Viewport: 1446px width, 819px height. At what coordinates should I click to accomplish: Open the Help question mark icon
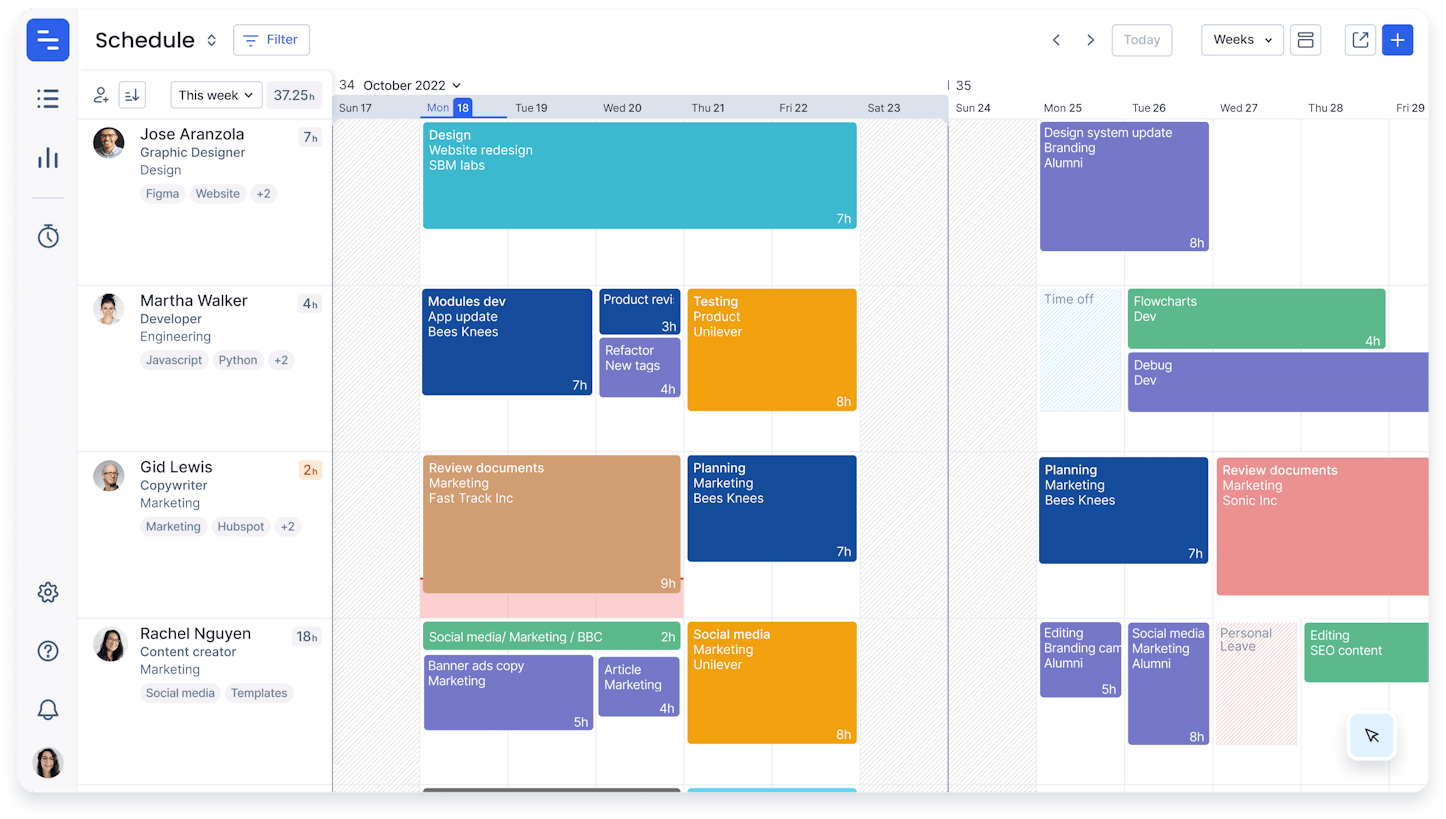(47, 651)
